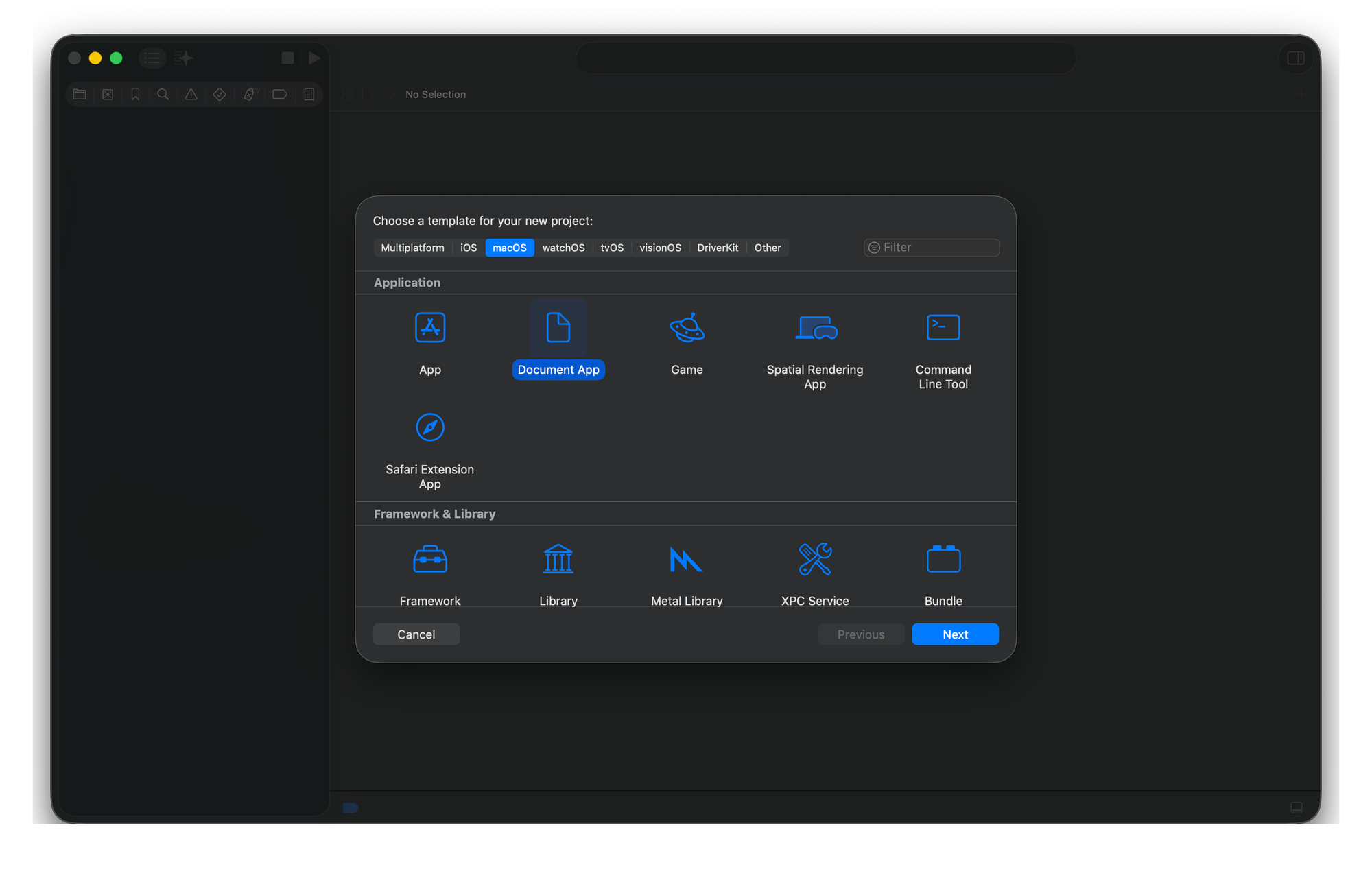Choose the XPC Service template
Image resolution: width=1372 pixels, height=891 pixels.
click(x=815, y=560)
